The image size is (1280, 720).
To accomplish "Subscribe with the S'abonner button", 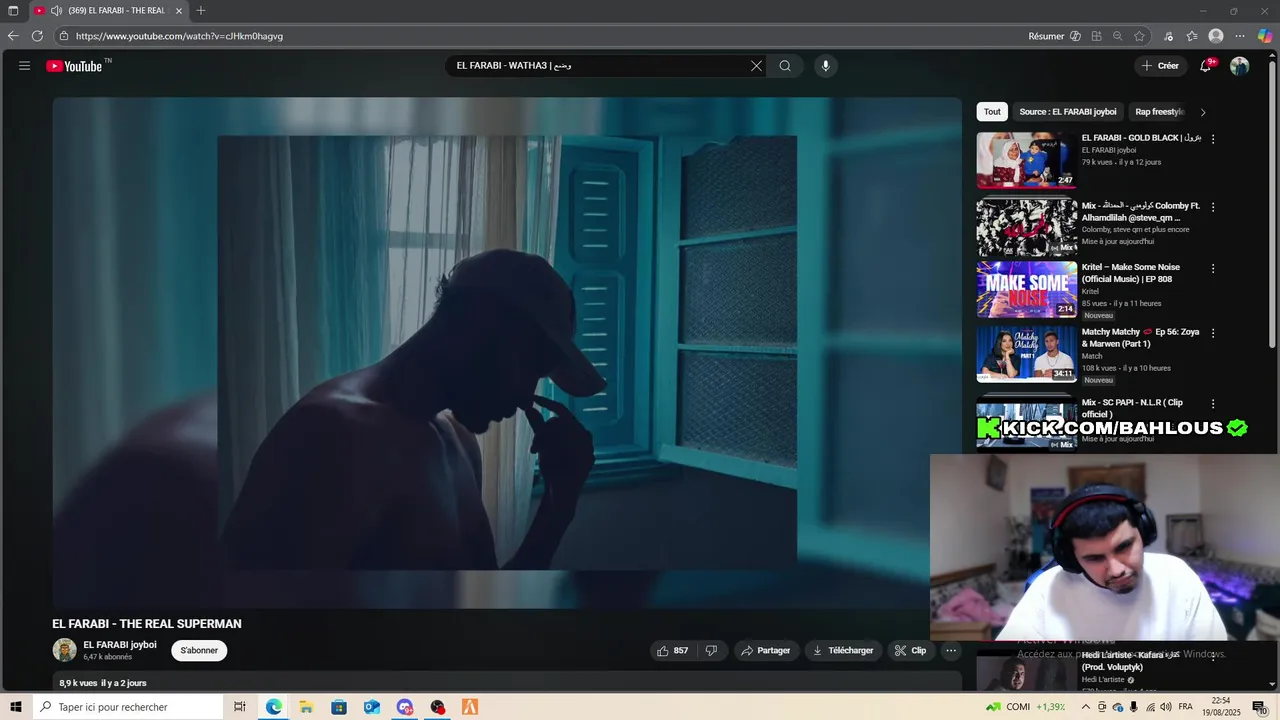I will [199, 651].
